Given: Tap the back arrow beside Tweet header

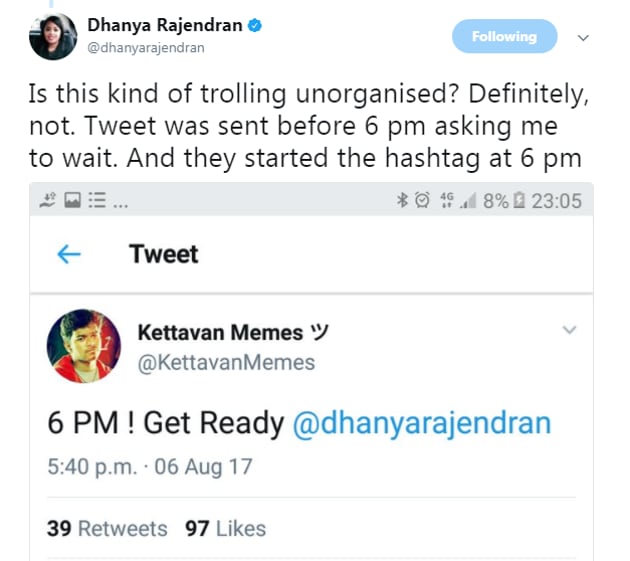Looking at the screenshot, I should [69, 254].
